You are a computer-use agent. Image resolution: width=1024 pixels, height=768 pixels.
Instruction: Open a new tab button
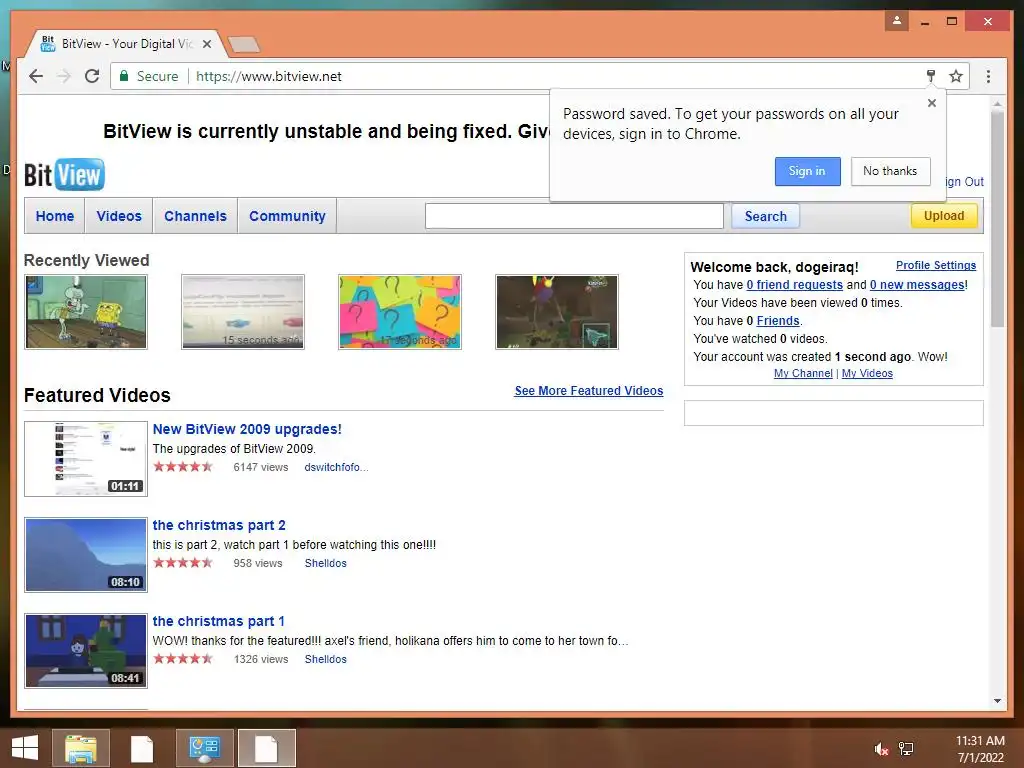tap(244, 44)
